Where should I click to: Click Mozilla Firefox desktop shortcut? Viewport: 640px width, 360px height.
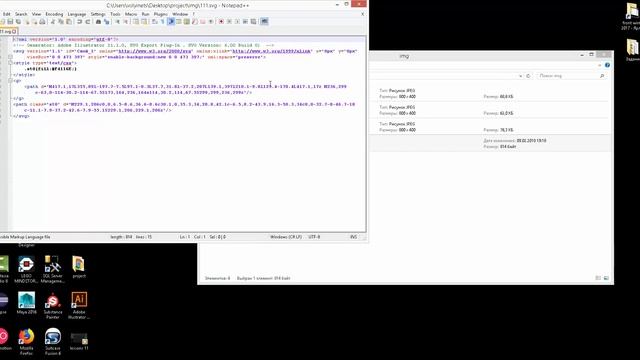point(27,341)
